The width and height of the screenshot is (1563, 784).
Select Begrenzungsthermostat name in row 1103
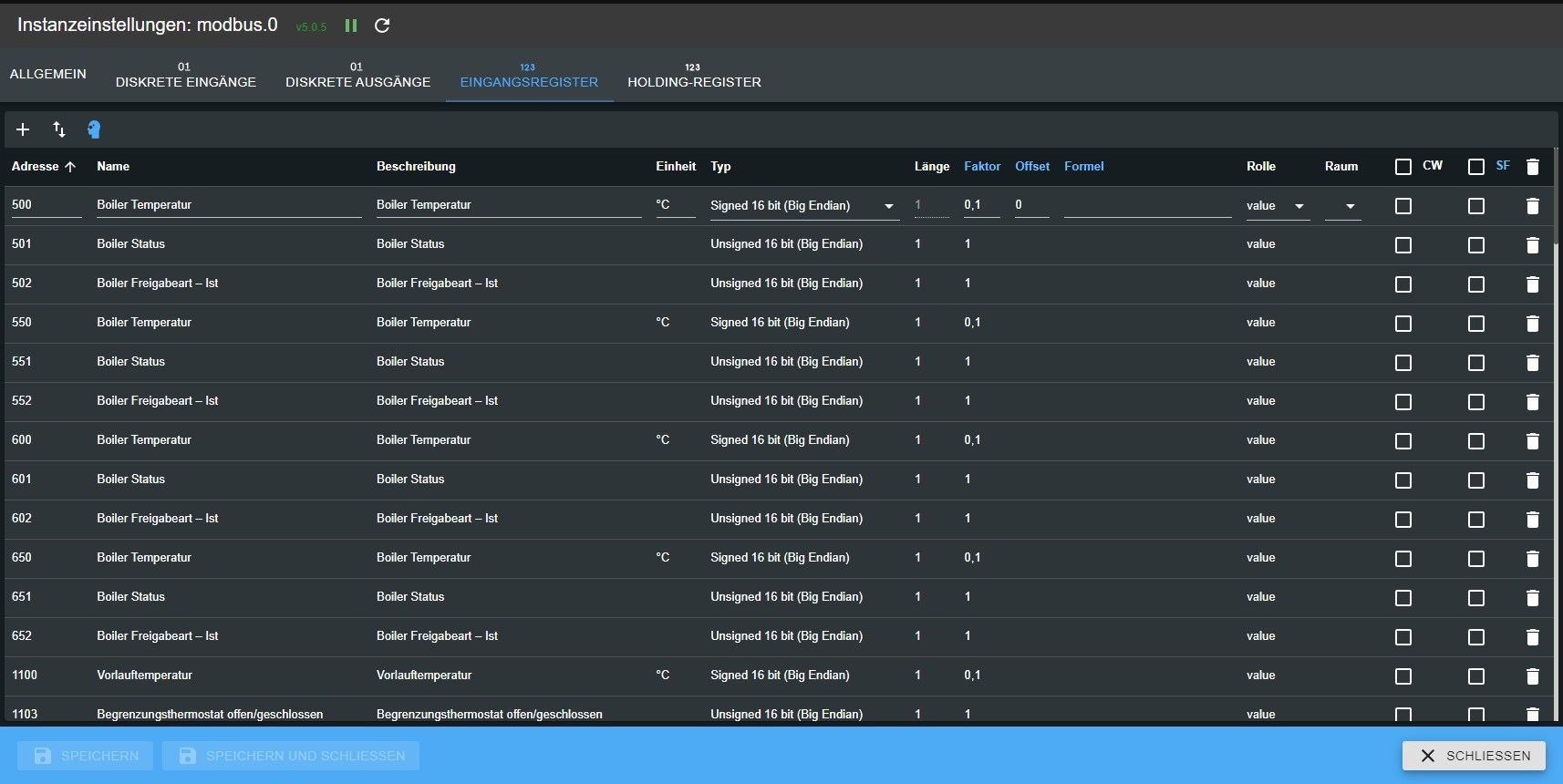point(210,714)
